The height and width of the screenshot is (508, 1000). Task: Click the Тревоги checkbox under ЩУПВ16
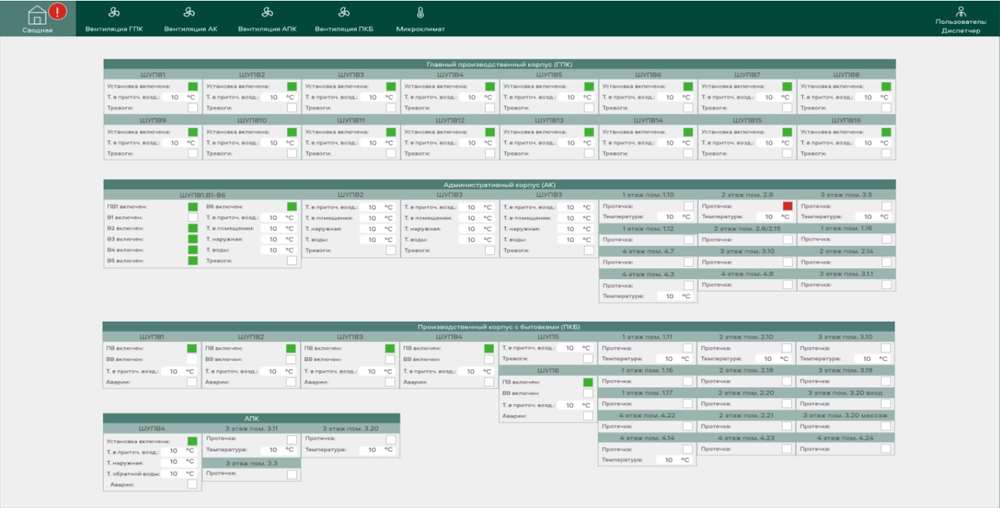coord(885,154)
